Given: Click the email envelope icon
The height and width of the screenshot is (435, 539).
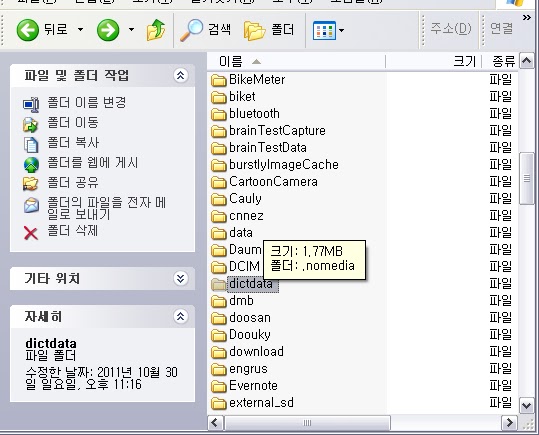Looking at the screenshot, I should 31,205.
